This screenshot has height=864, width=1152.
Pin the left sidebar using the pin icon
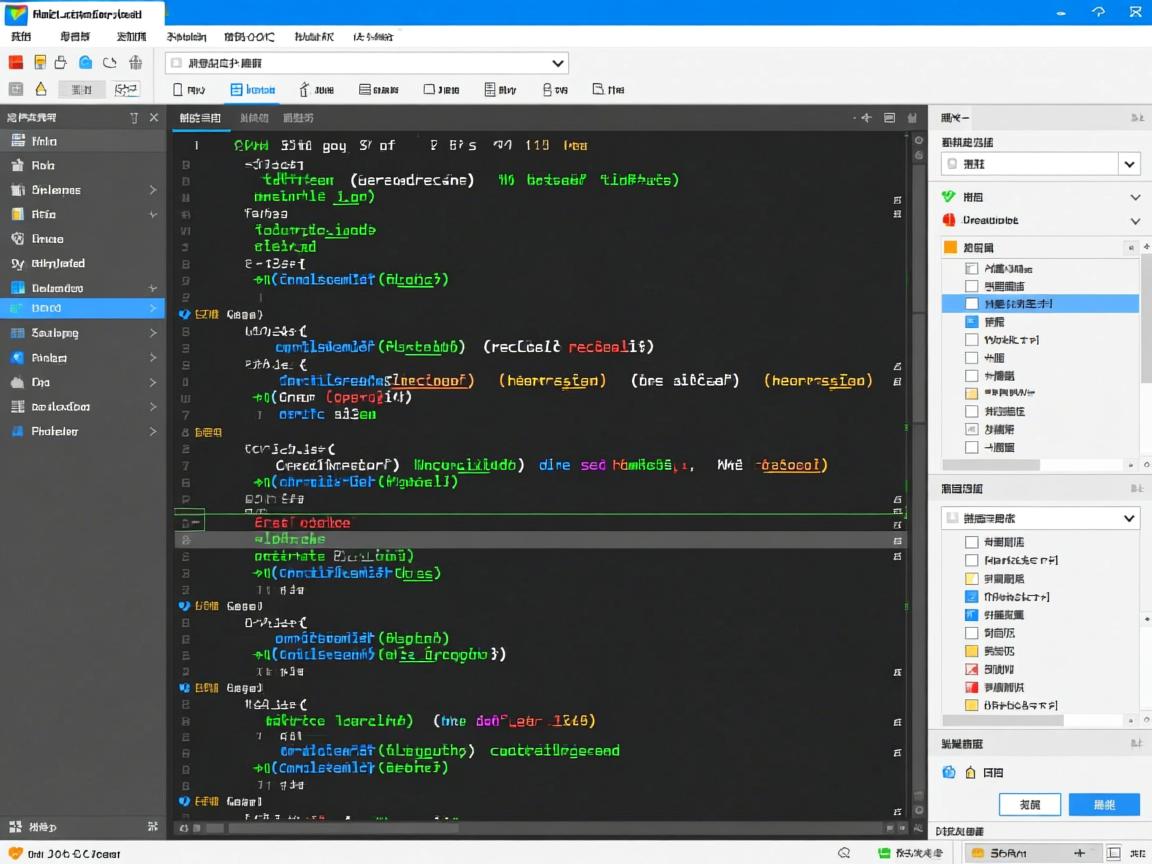point(134,117)
